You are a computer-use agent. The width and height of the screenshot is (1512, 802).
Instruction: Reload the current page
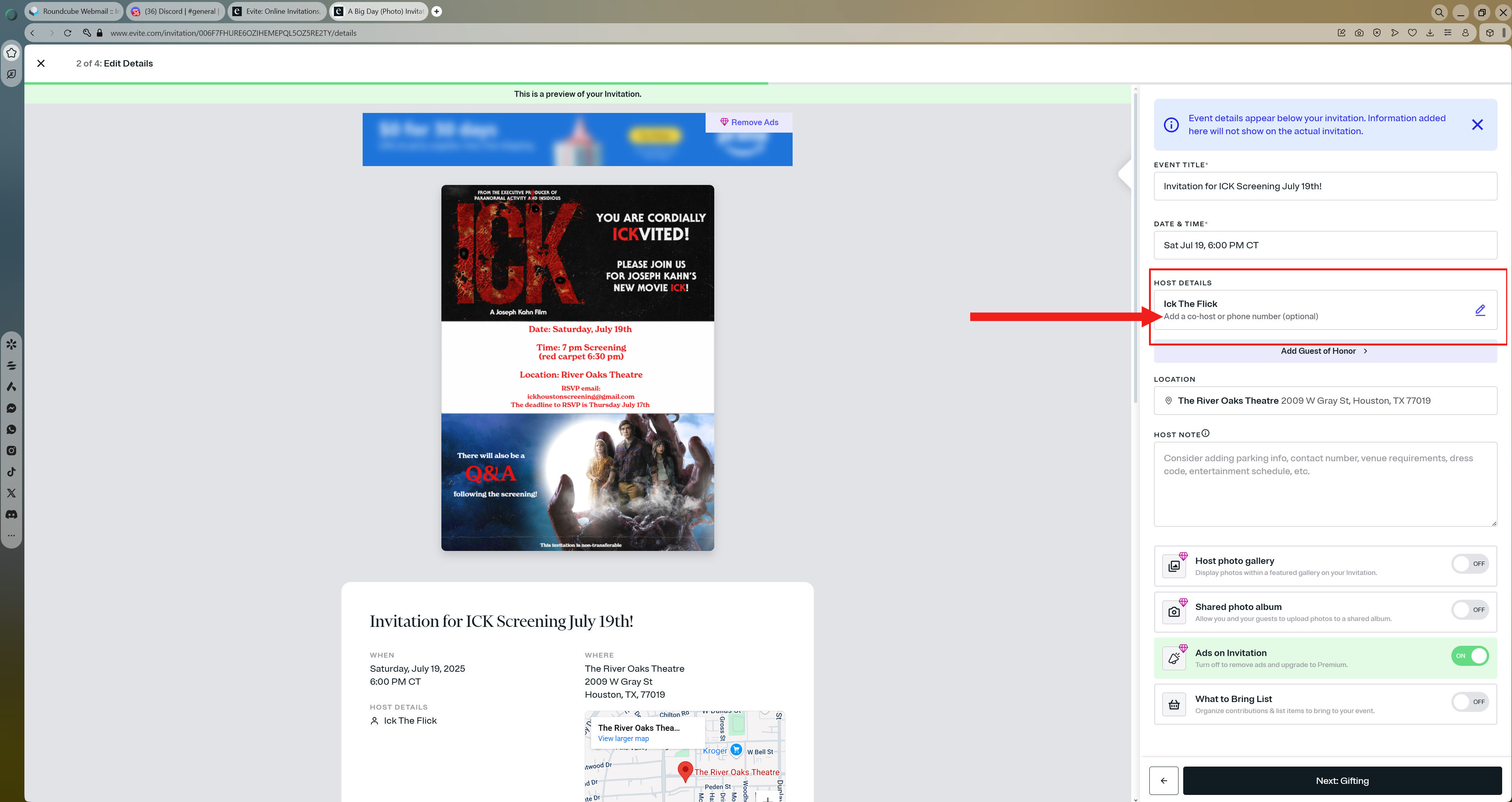click(67, 33)
